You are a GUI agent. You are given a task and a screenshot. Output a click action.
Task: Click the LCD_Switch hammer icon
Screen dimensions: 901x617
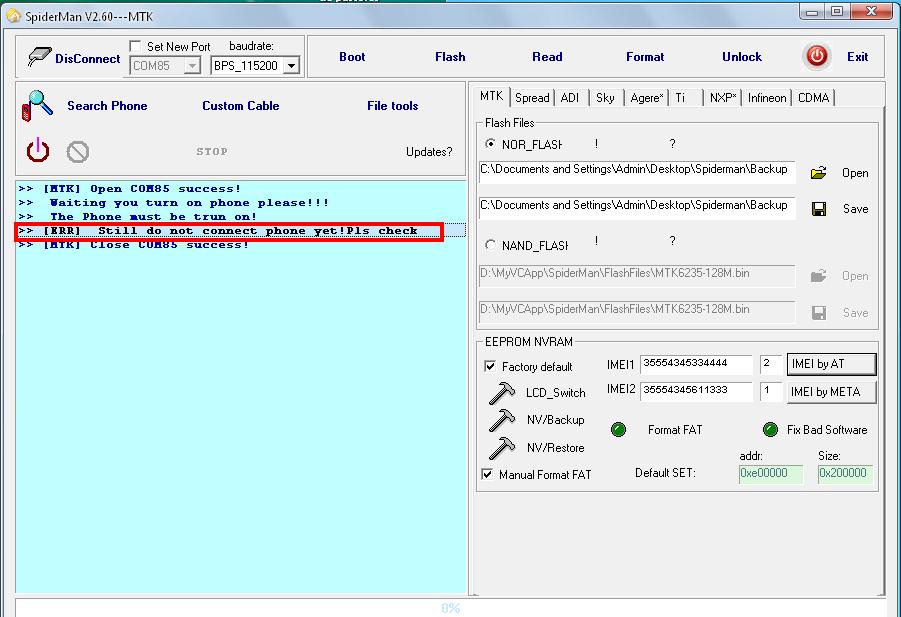(502, 393)
